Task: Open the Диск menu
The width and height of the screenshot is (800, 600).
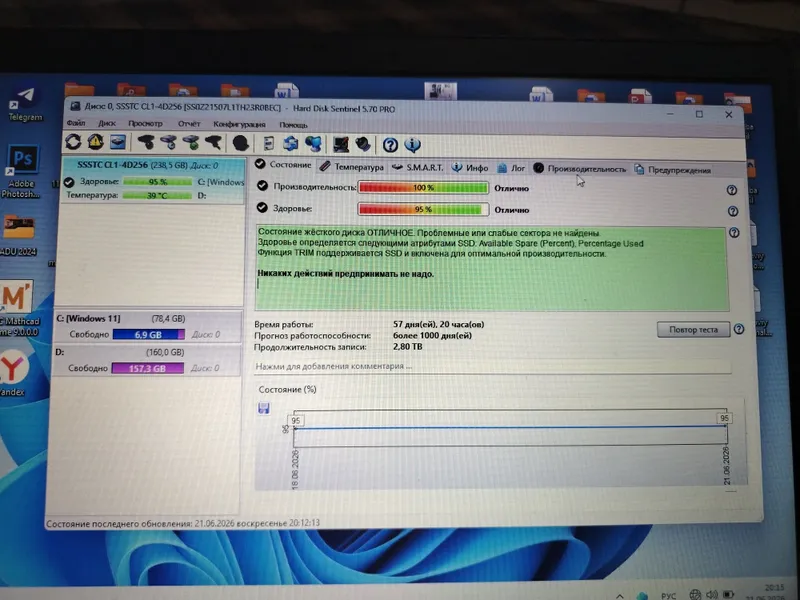Action: [x=107, y=123]
